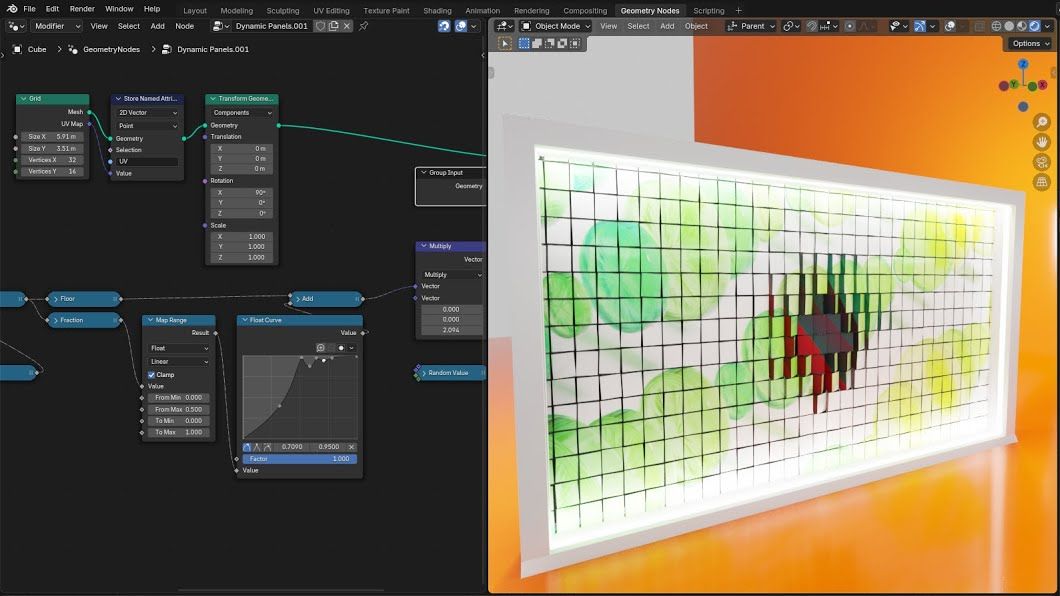Image resolution: width=1060 pixels, height=596 pixels.
Task: Switch to solid shading
Action: click(1009, 26)
